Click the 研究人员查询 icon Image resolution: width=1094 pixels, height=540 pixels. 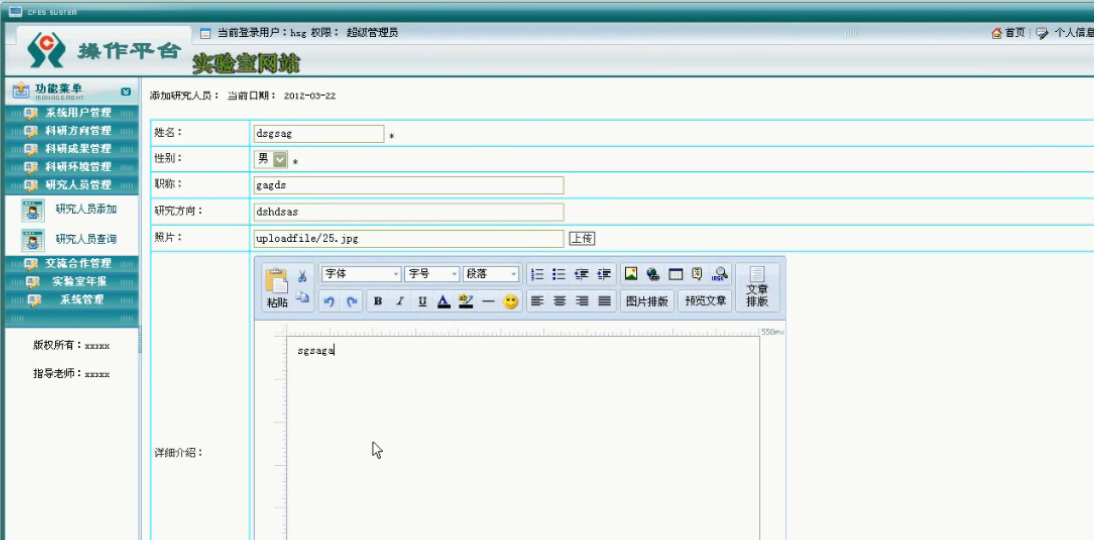[x=33, y=241]
